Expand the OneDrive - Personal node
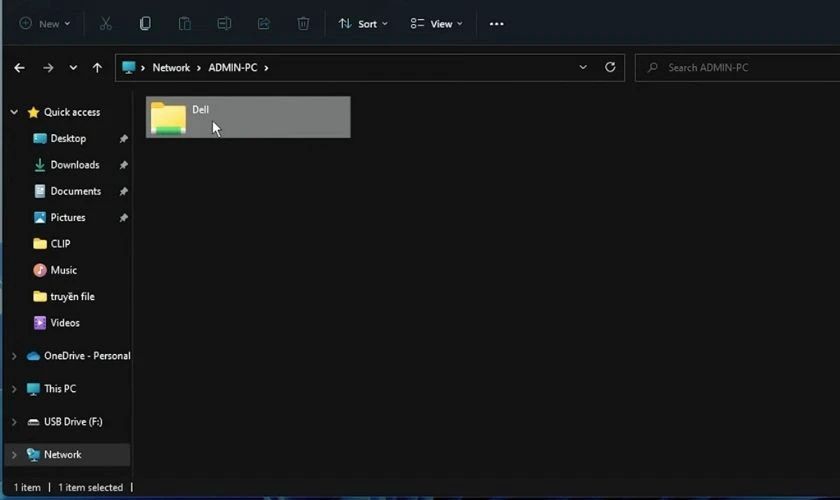This screenshot has width=840, height=500. tap(13, 355)
